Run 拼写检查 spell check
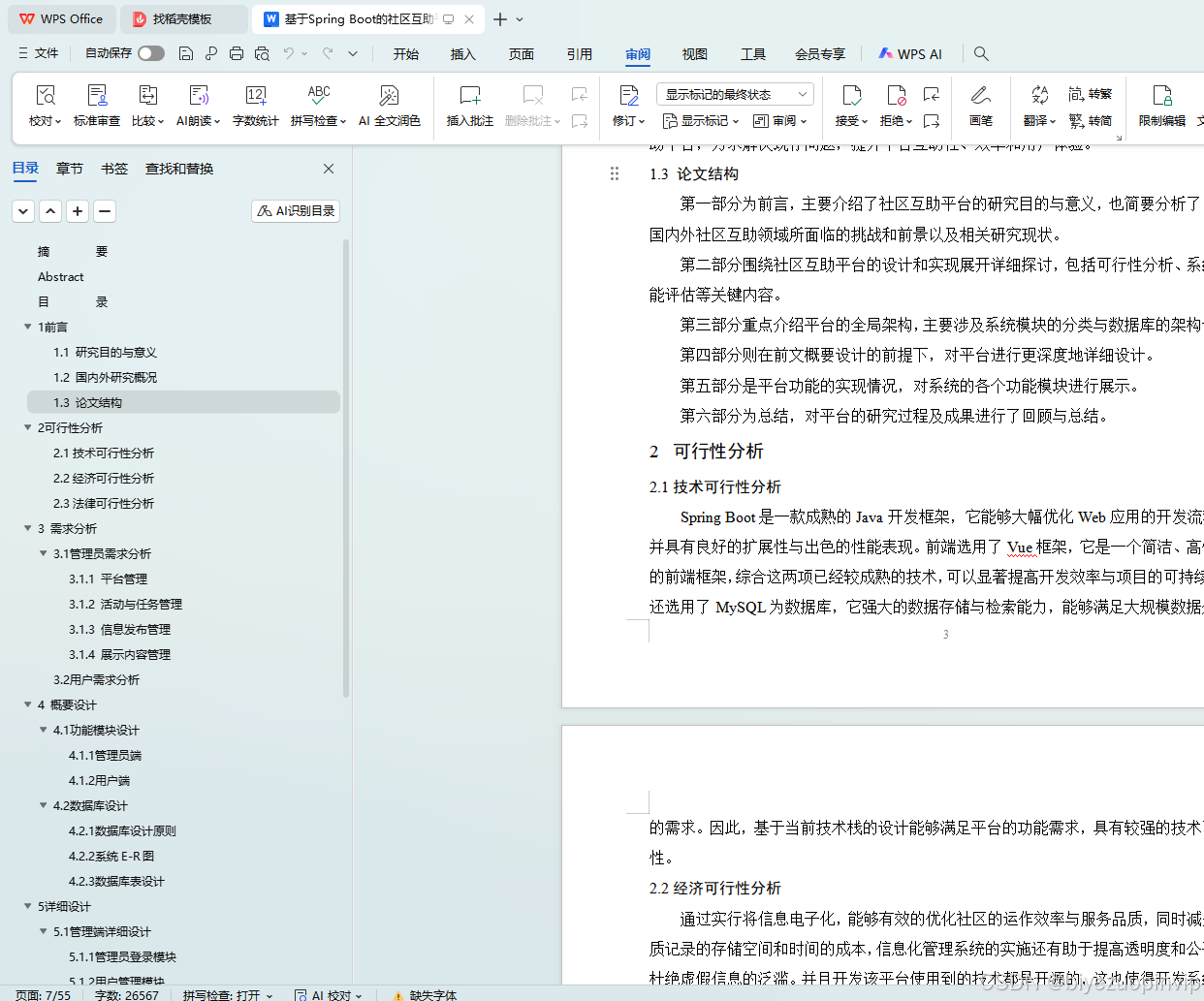 pyautogui.click(x=318, y=106)
